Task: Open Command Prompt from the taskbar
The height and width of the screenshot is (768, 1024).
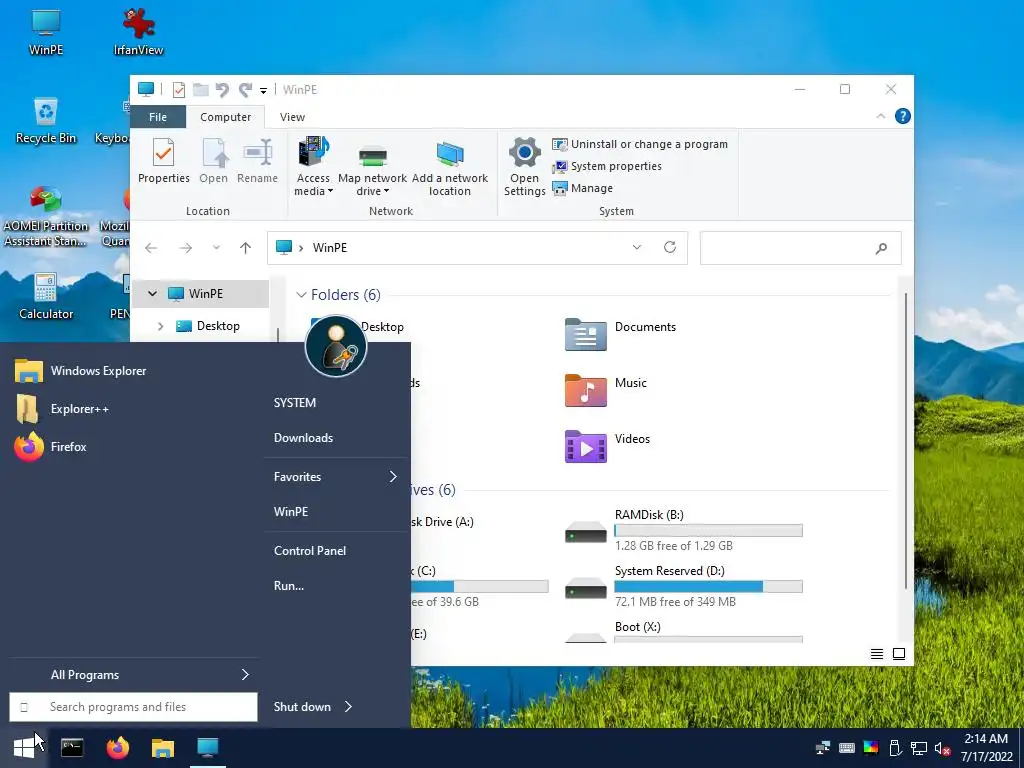Action: tap(72, 748)
